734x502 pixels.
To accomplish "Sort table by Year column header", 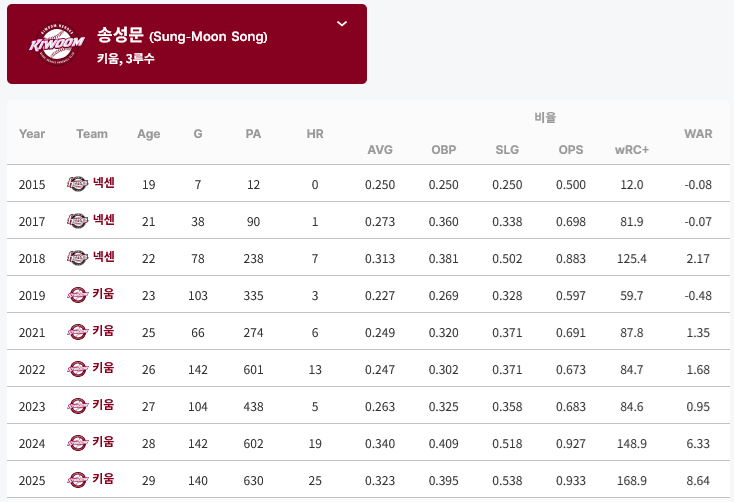I will (32, 134).
